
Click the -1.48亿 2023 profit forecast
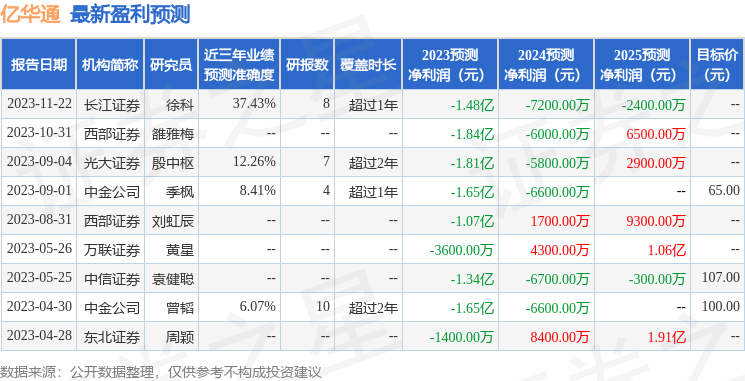pyautogui.click(x=472, y=105)
